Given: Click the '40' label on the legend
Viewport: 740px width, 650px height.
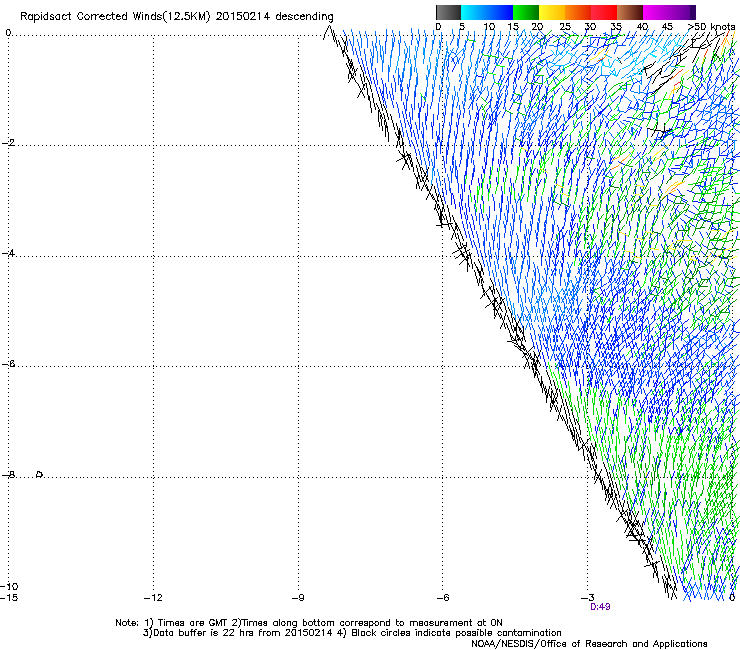Looking at the screenshot, I should [x=642, y=27].
